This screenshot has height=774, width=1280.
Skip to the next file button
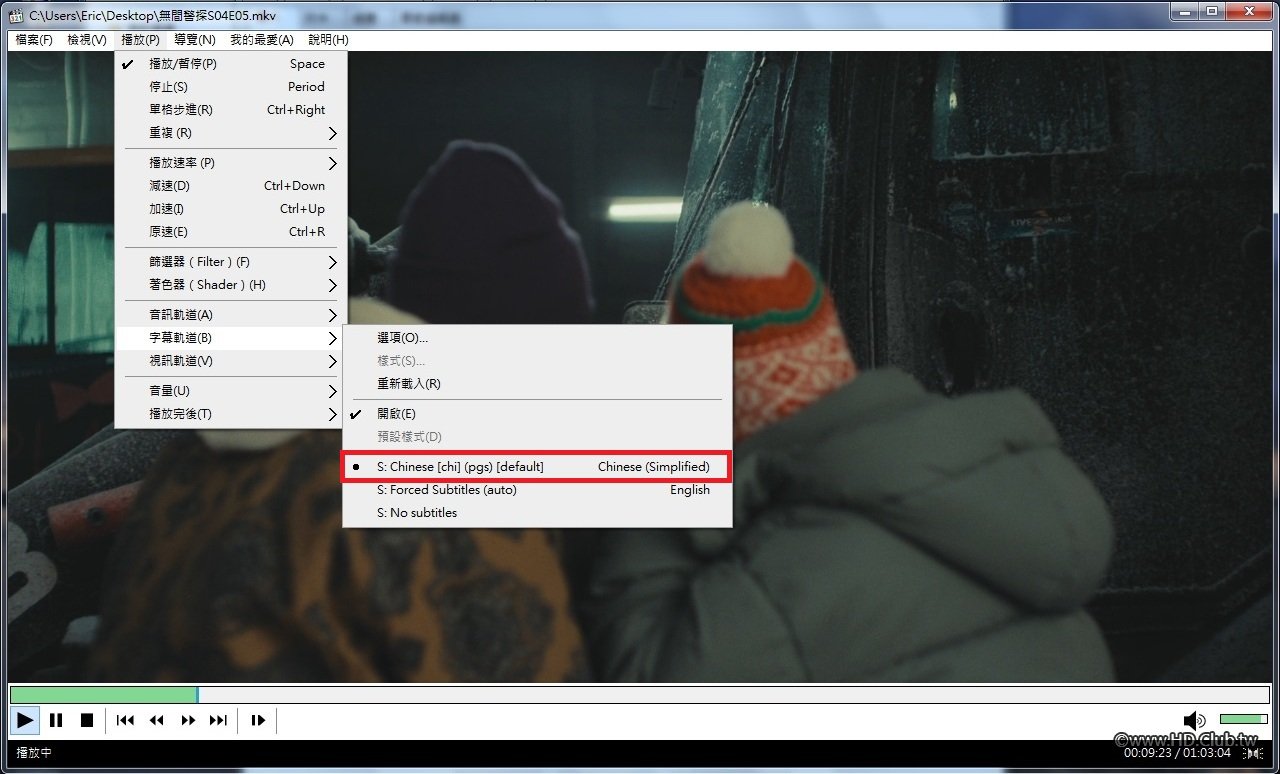point(218,720)
